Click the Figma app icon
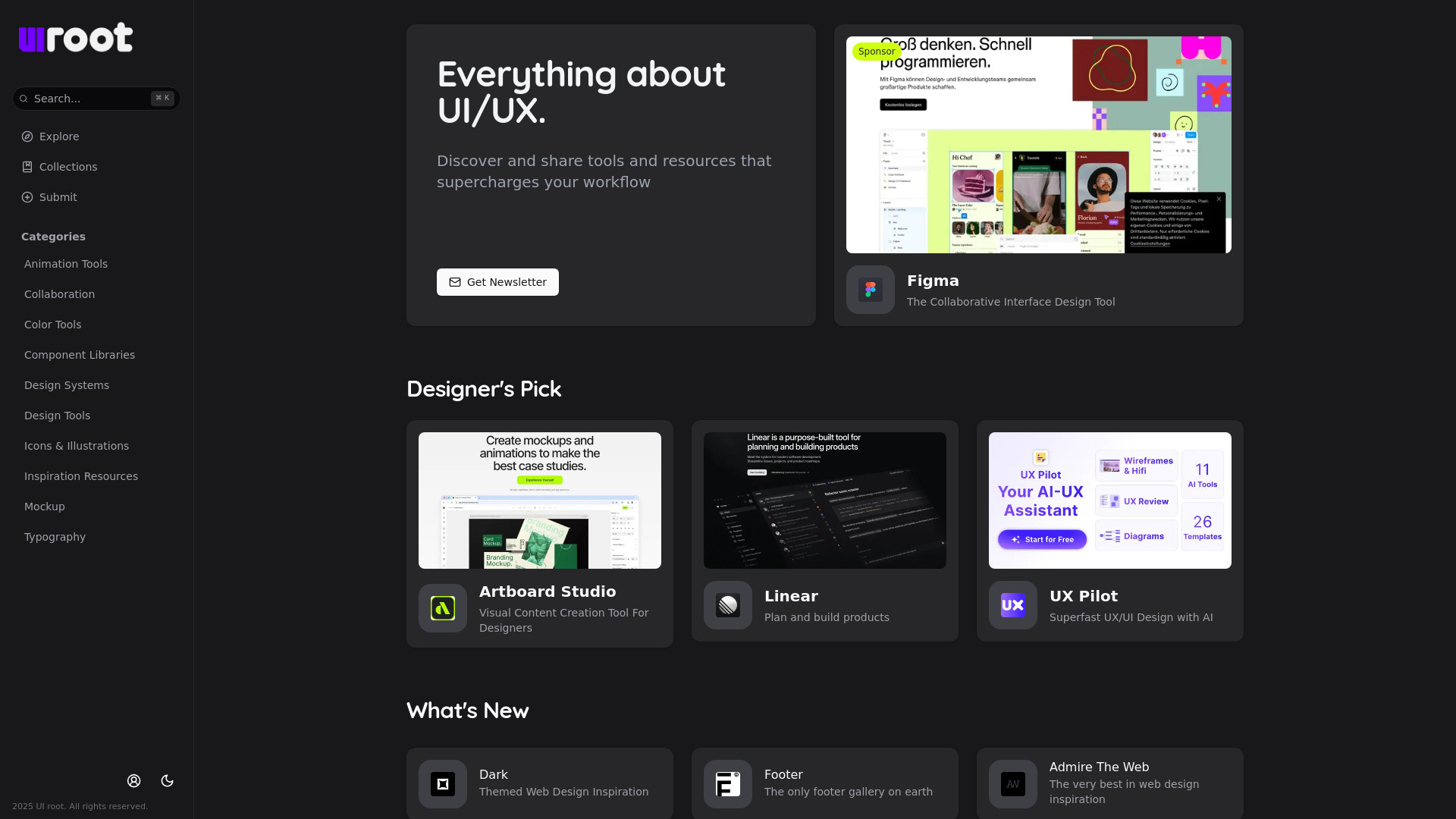Screen dimensions: 1456x819 (x=870, y=290)
